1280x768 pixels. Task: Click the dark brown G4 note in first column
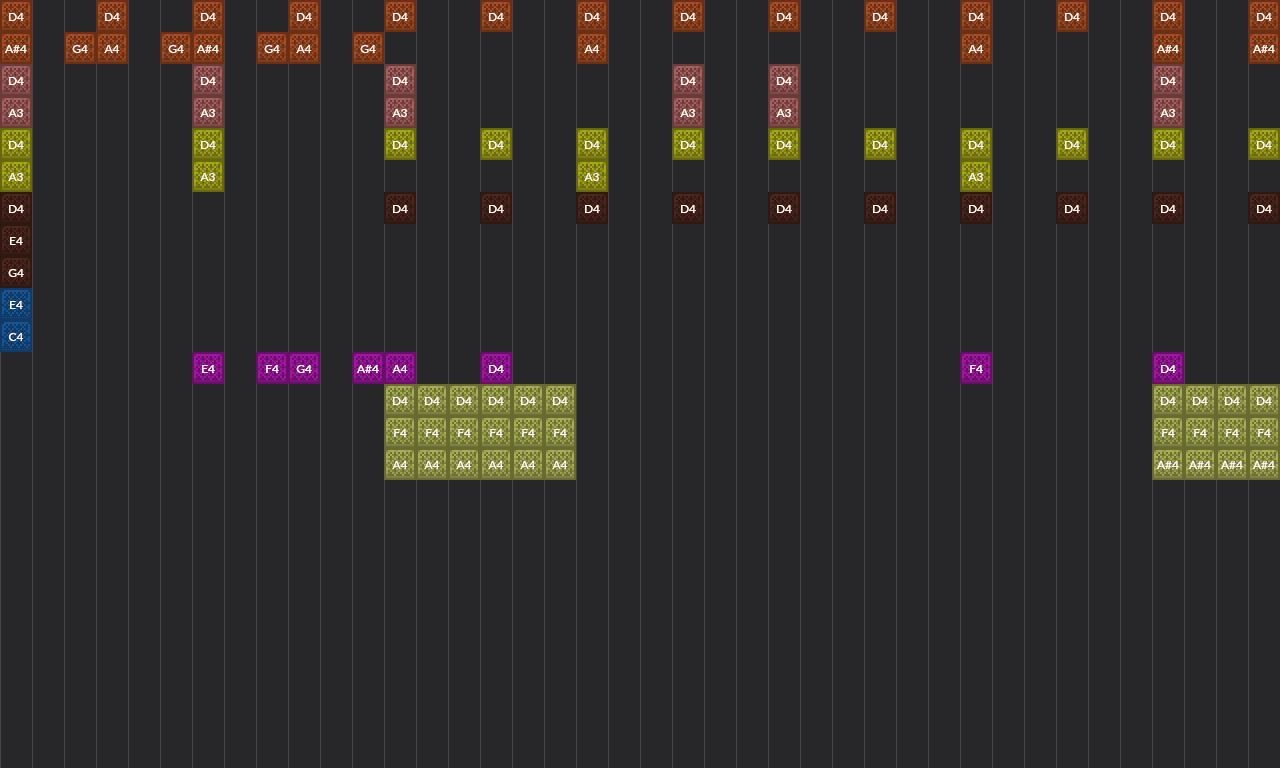pos(16,272)
